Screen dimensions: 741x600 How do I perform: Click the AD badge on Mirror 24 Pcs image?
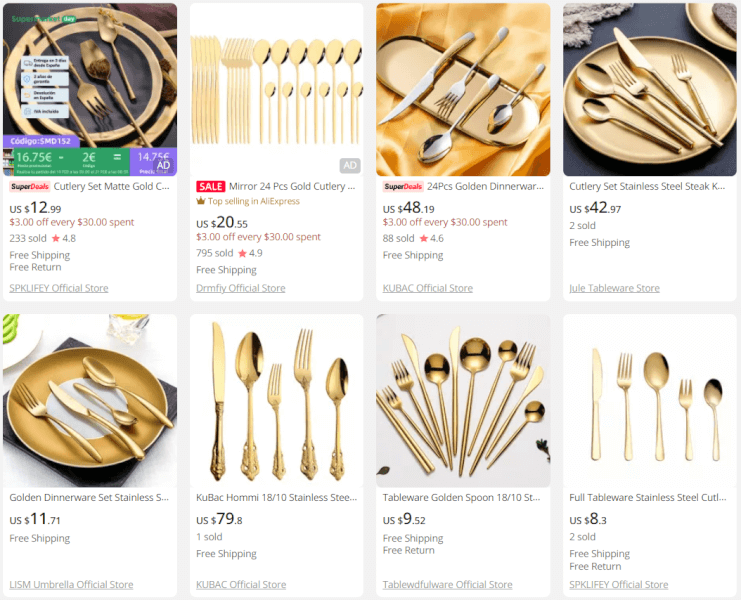[x=350, y=165]
